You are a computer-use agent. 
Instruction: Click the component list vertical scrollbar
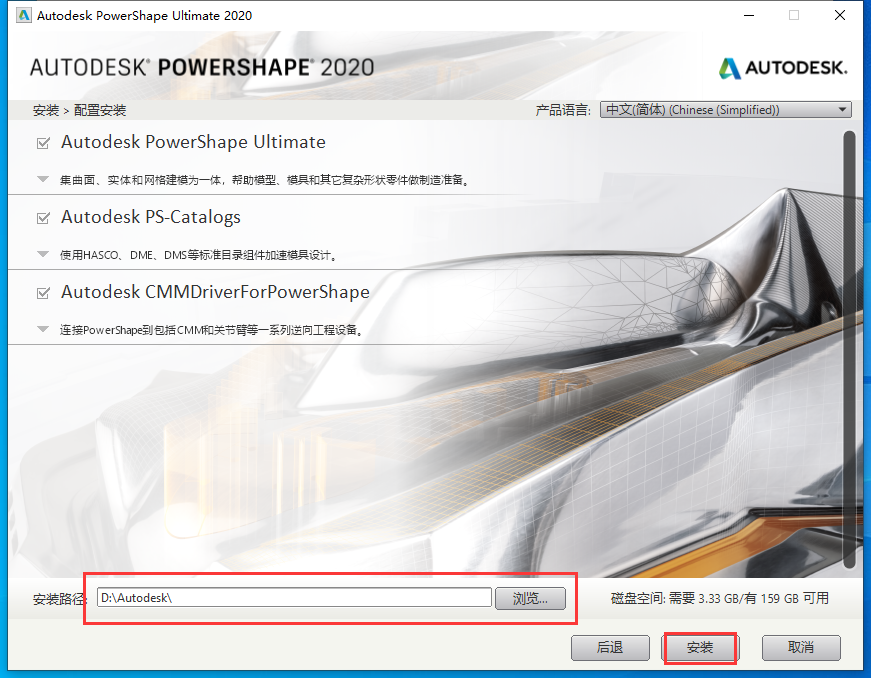click(849, 350)
